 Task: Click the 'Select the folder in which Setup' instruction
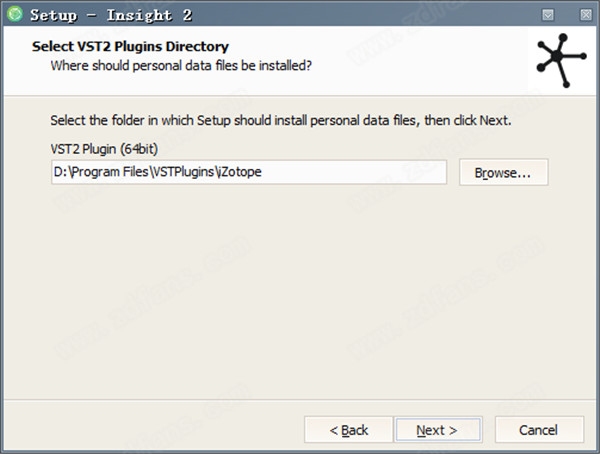pyautogui.click(x=280, y=121)
